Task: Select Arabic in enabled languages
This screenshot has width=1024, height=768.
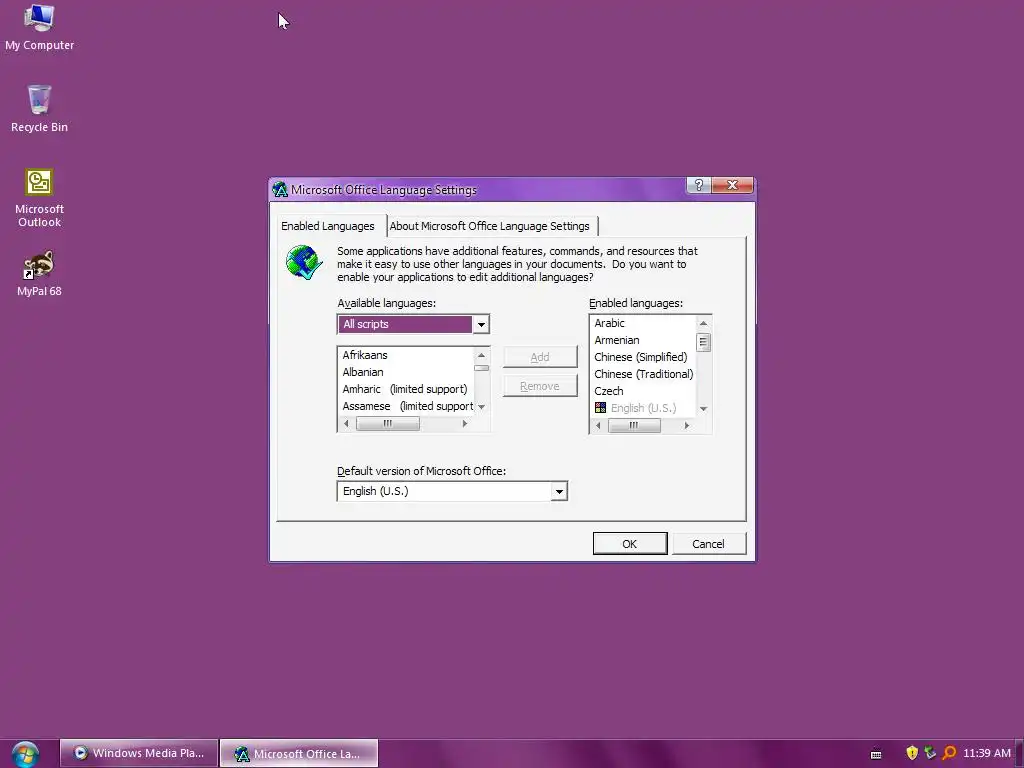Action: click(x=643, y=323)
